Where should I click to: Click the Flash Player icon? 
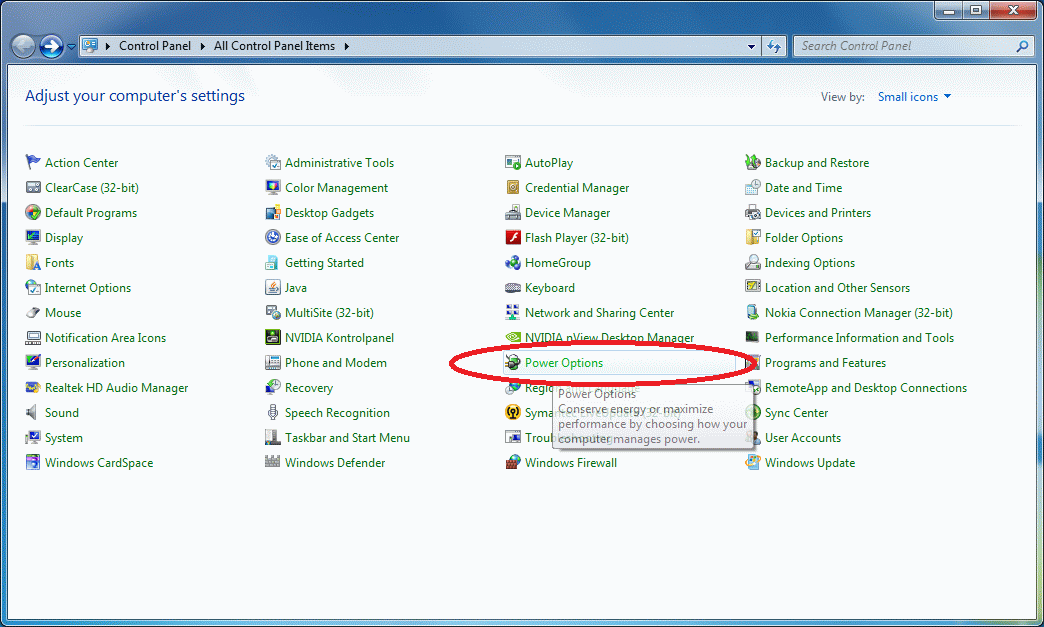513,237
